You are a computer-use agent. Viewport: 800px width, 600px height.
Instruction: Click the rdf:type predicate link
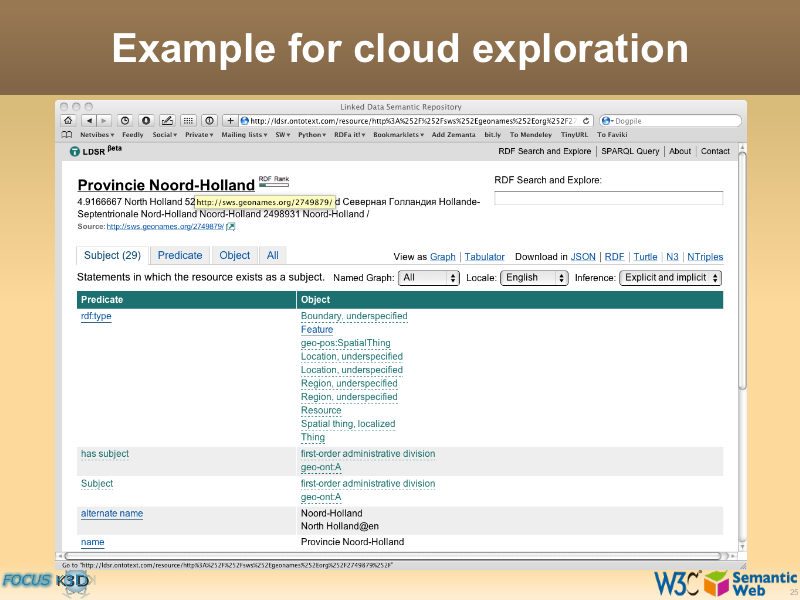pyautogui.click(x=96, y=317)
